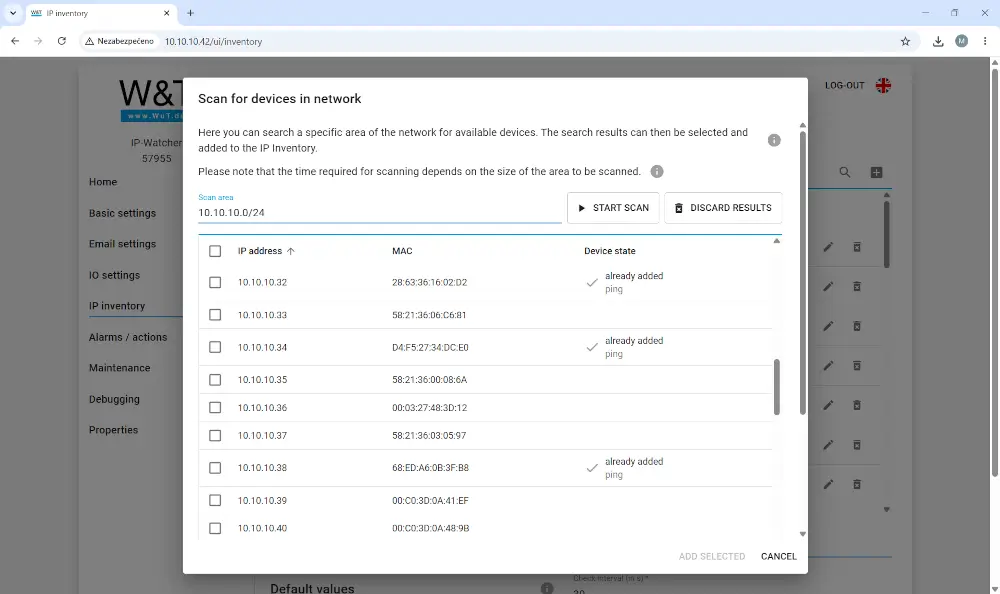
Task: Open the browser downloads icon
Action: tap(938, 41)
